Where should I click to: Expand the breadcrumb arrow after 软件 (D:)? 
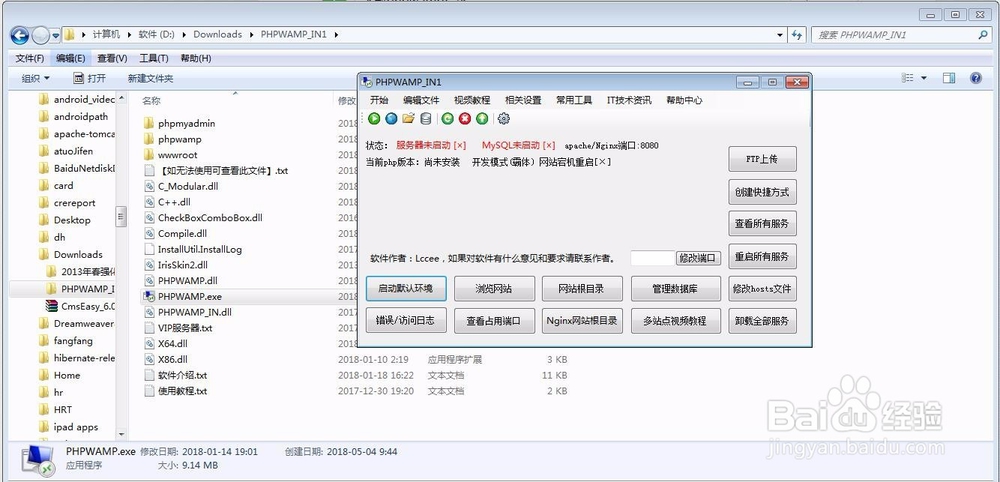click(183, 34)
